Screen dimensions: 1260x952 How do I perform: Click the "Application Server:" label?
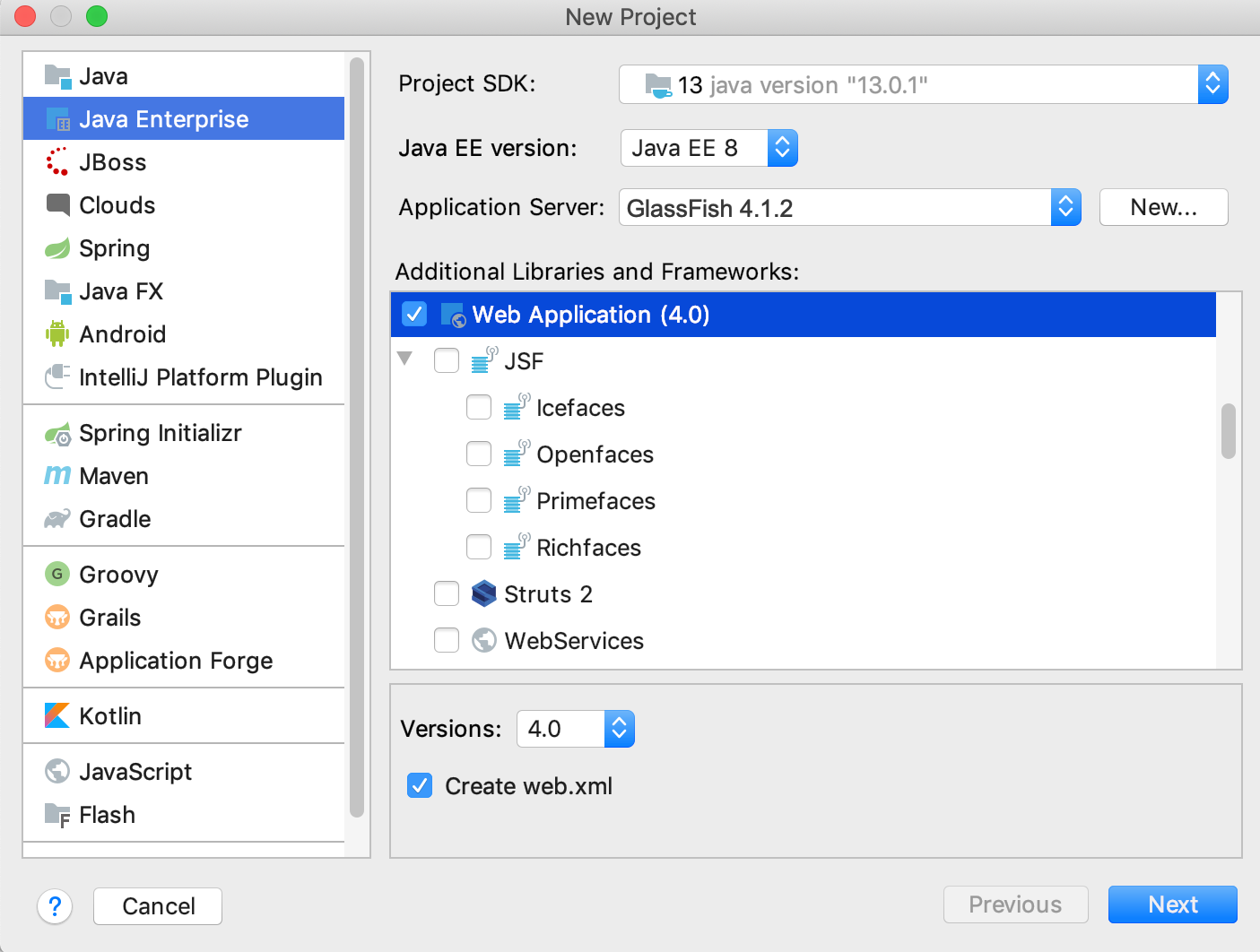pyautogui.click(x=502, y=207)
